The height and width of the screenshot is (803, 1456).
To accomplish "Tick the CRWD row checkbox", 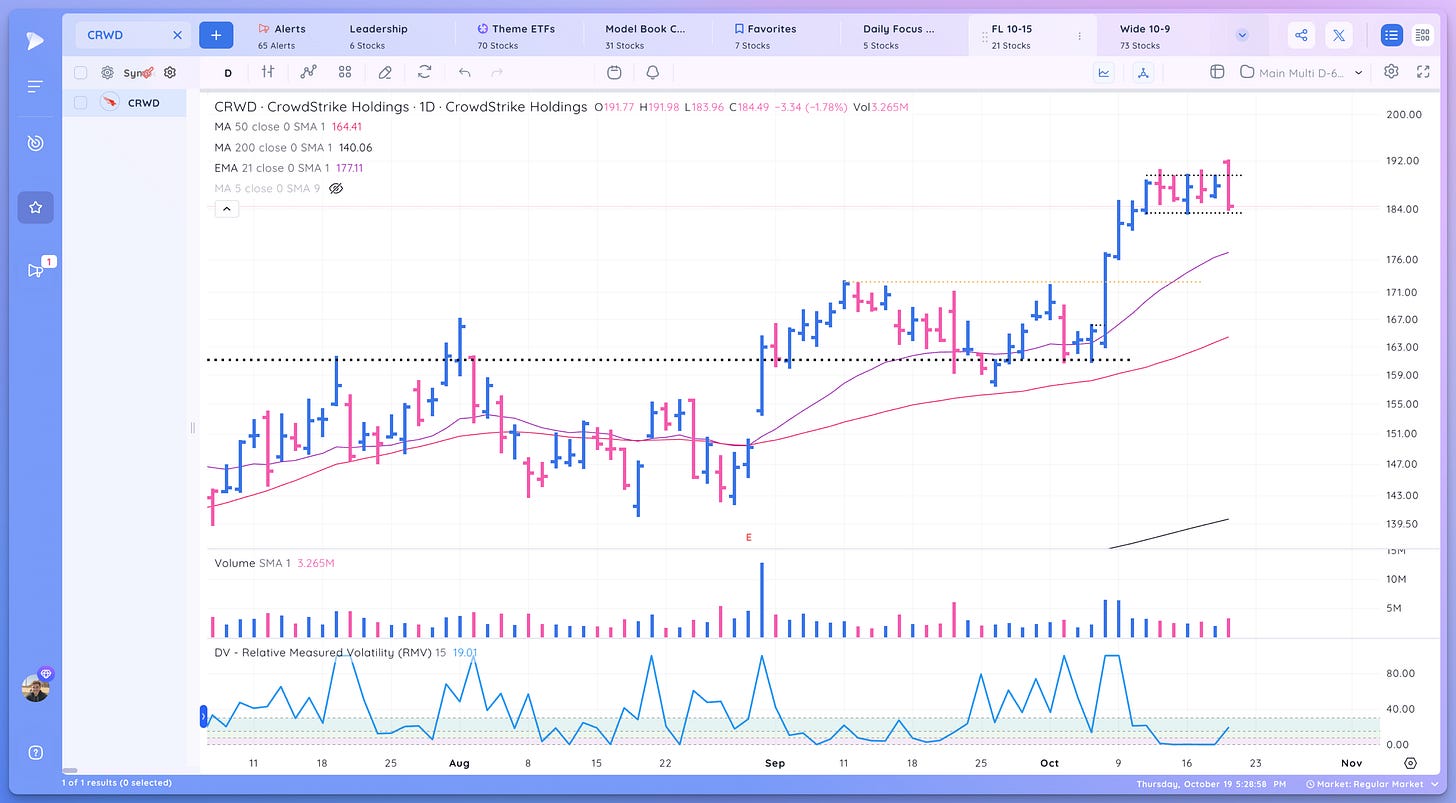I will [x=80, y=102].
